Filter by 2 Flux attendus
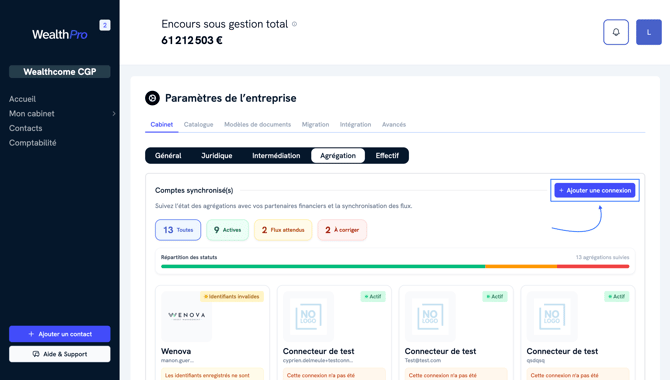Viewport: 670px width, 380px height. pyautogui.click(x=283, y=230)
